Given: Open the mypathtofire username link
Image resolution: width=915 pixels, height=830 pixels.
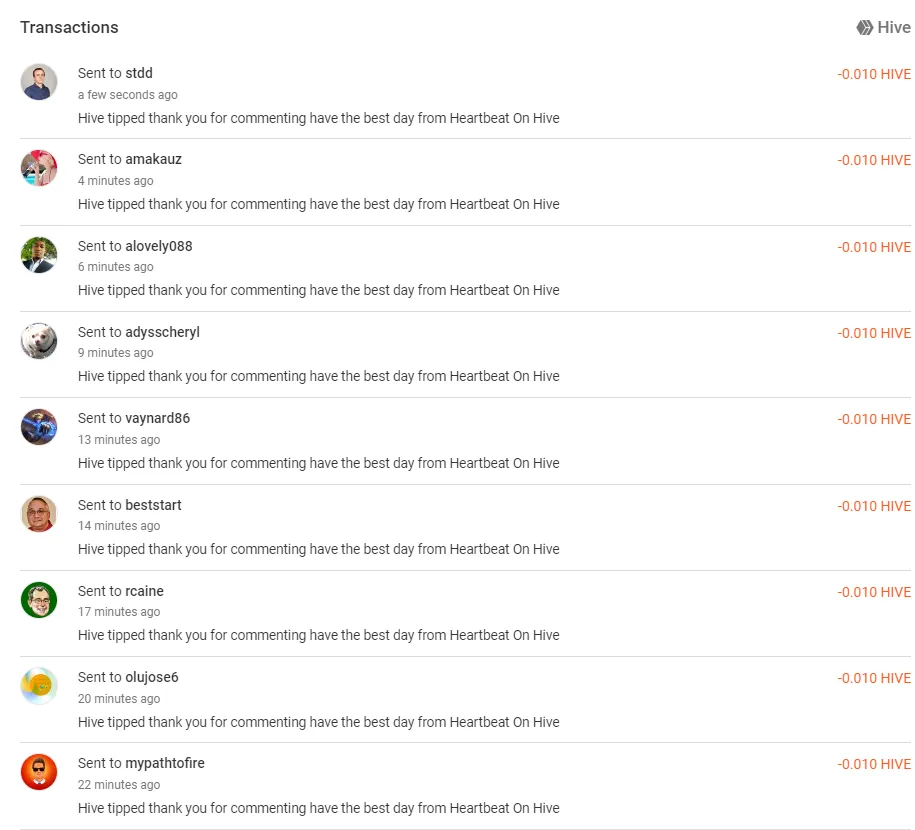Looking at the screenshot, I should (165, 763).
